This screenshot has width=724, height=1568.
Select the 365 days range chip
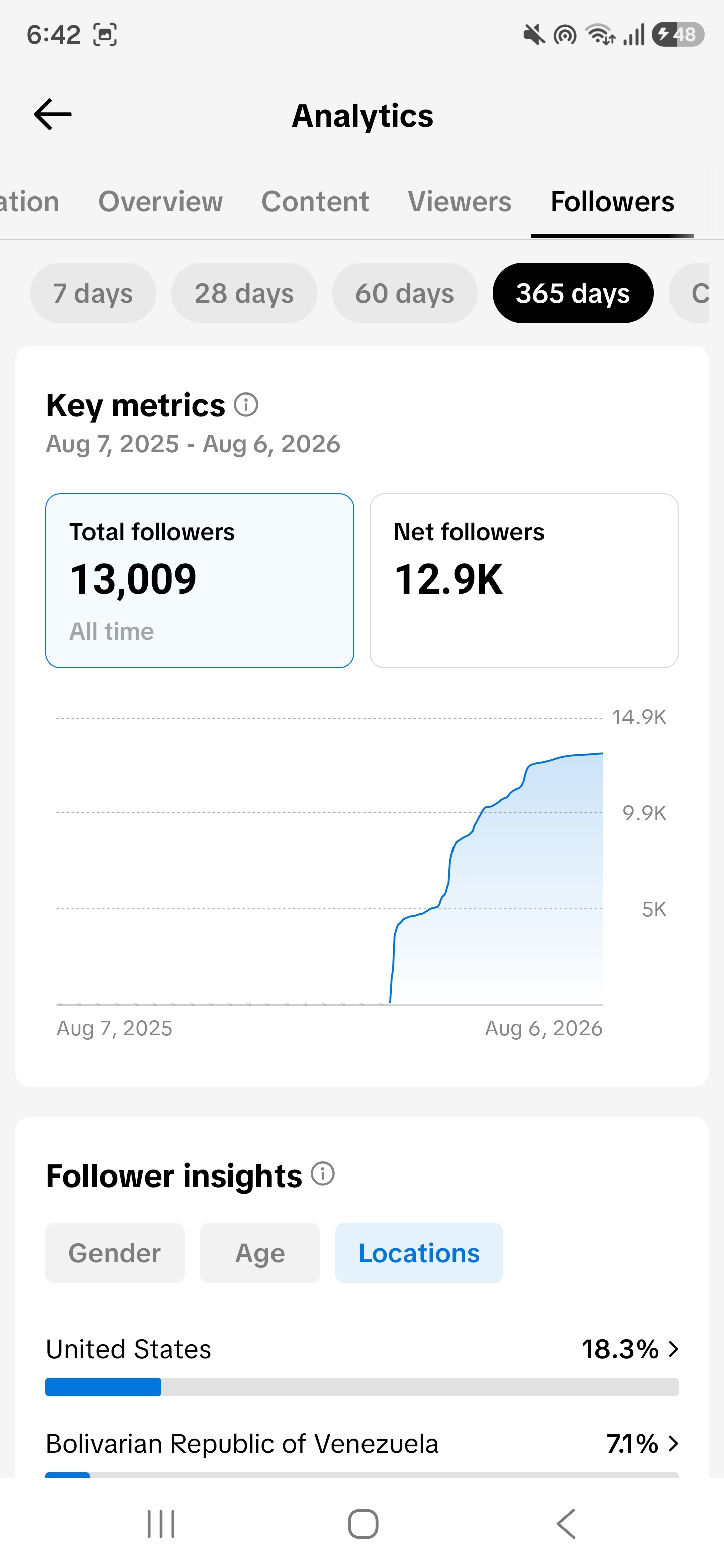[573, 293]
